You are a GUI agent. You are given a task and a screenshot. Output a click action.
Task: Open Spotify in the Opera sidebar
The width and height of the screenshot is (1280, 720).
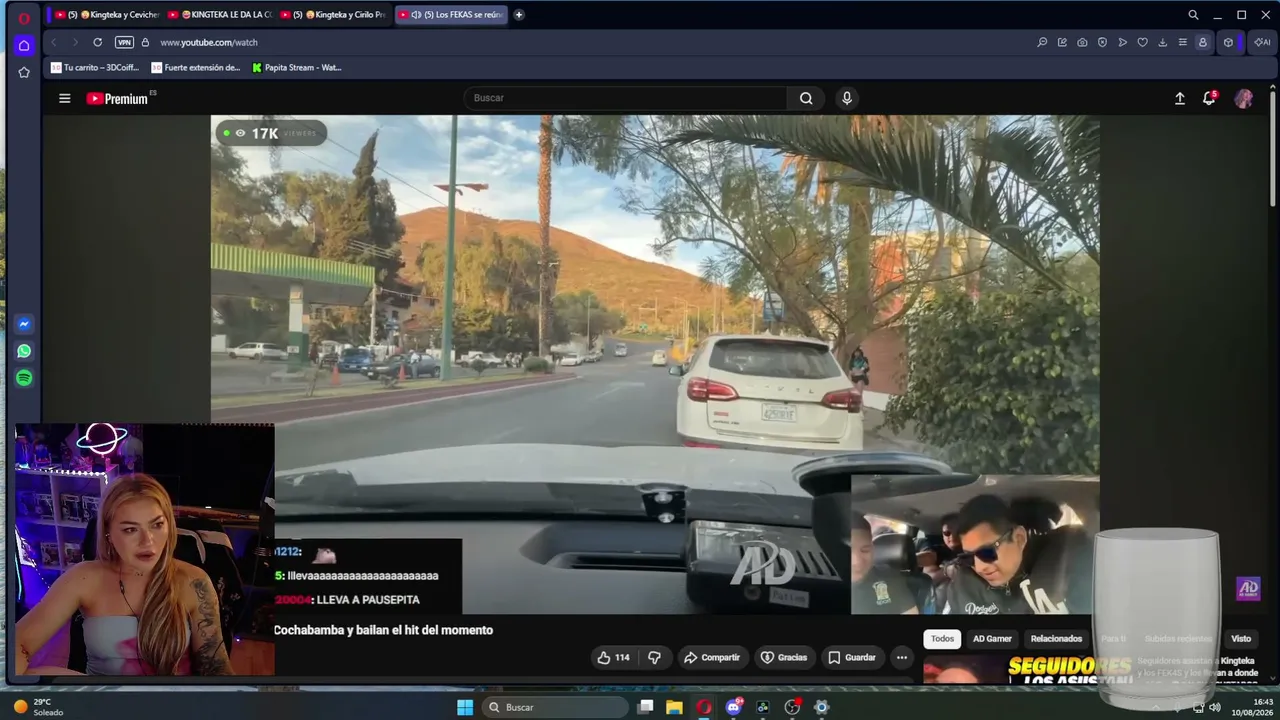tap(24, 378)
